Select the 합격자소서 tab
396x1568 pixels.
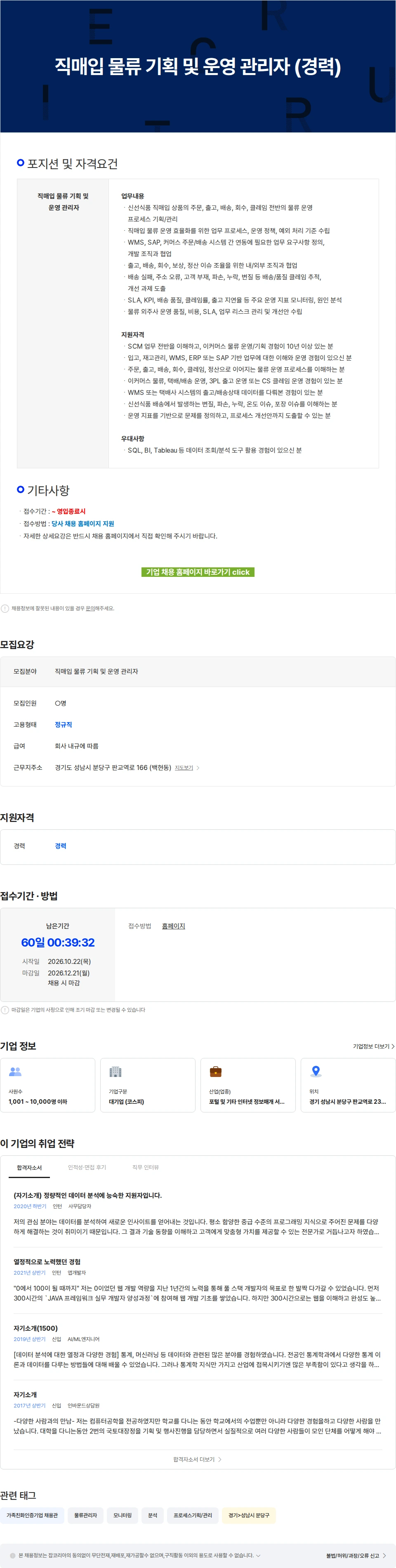(x=29, y=1167)
